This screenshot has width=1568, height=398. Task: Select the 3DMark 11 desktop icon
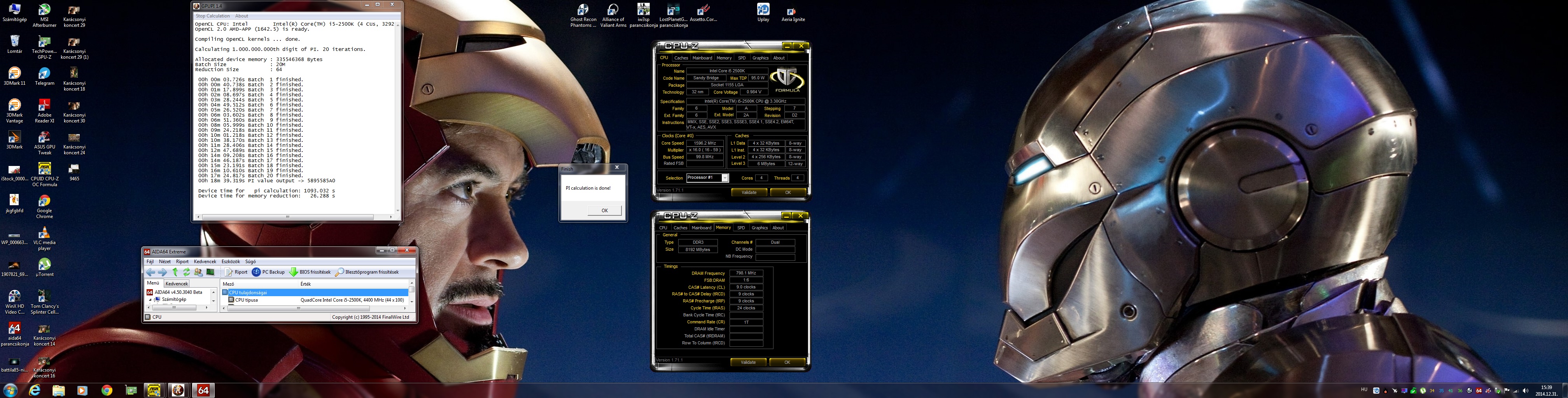click(x=15, y=76)
